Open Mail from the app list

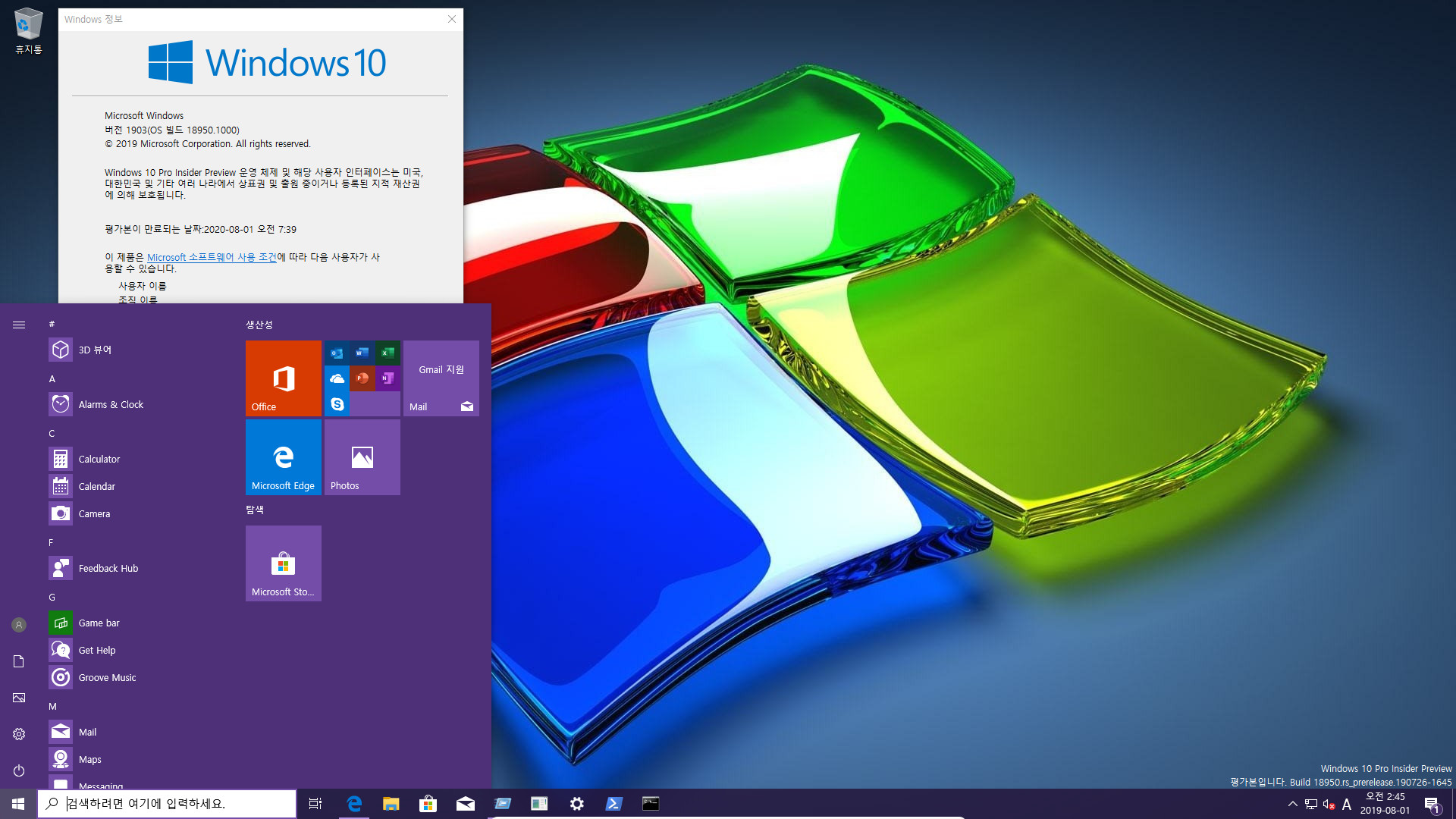pos(136,732)
